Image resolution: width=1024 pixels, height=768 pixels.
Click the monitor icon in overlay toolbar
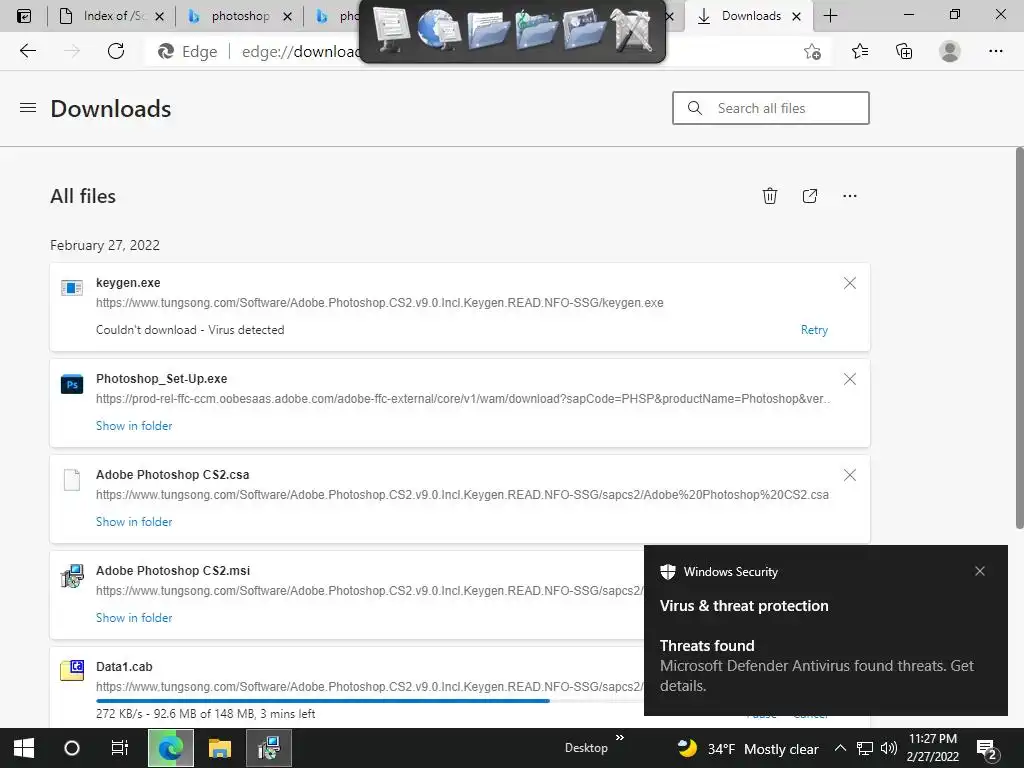click(x=391, y=30)
